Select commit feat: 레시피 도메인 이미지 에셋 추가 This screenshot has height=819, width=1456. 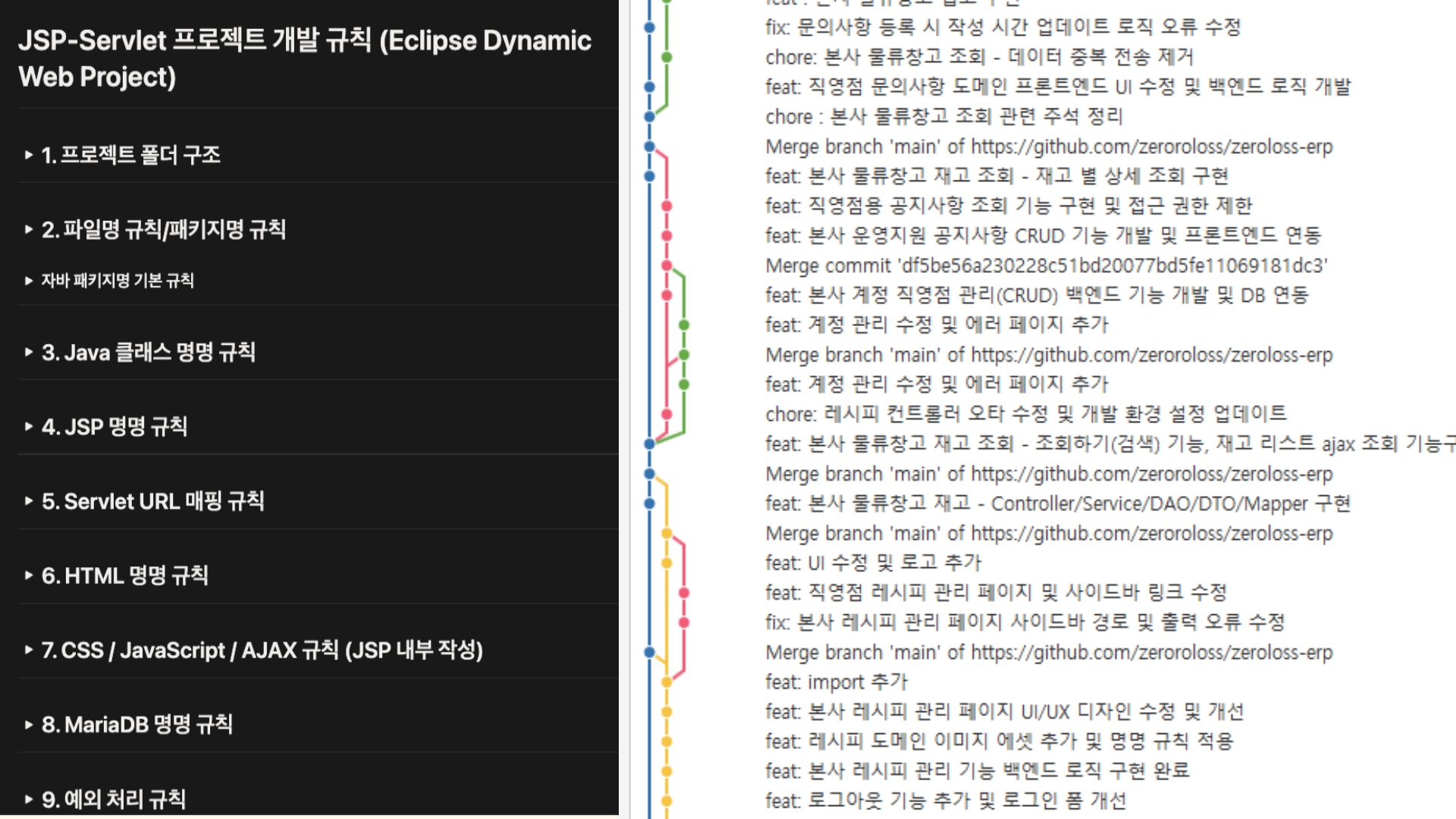coord(999,741)
